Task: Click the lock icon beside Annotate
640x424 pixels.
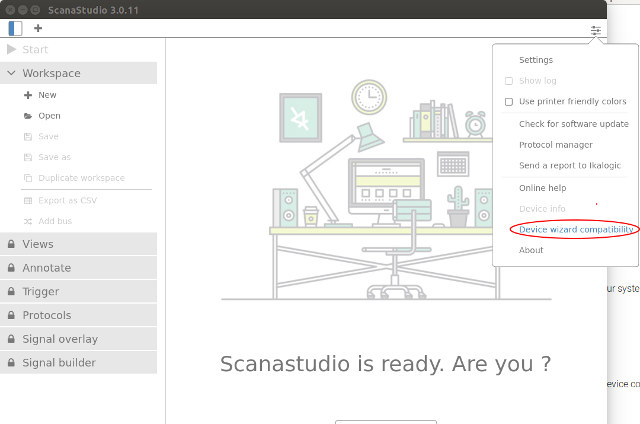Action: click(x=11, y=268)
